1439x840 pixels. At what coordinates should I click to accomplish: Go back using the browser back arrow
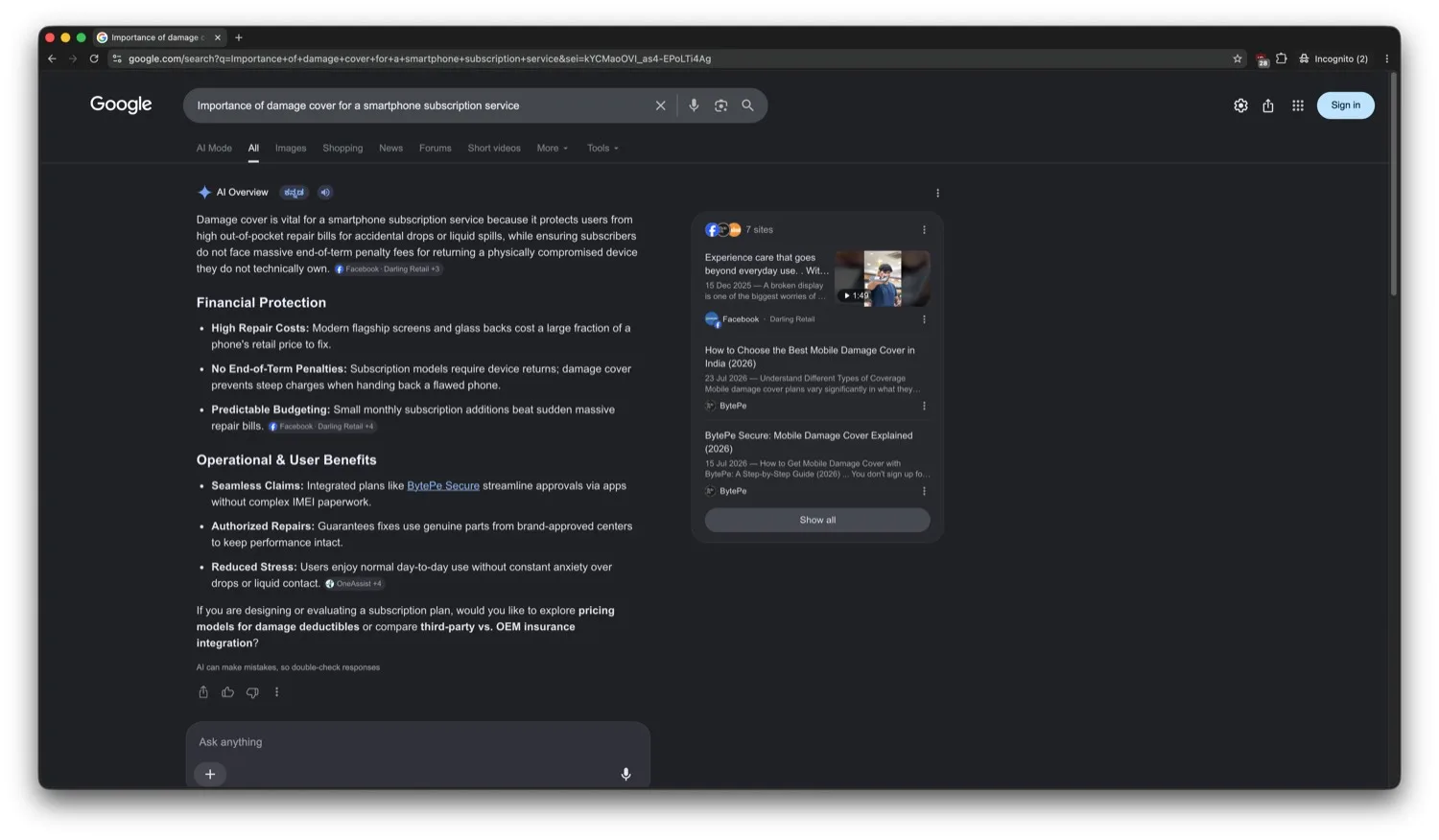pos(52,58)
